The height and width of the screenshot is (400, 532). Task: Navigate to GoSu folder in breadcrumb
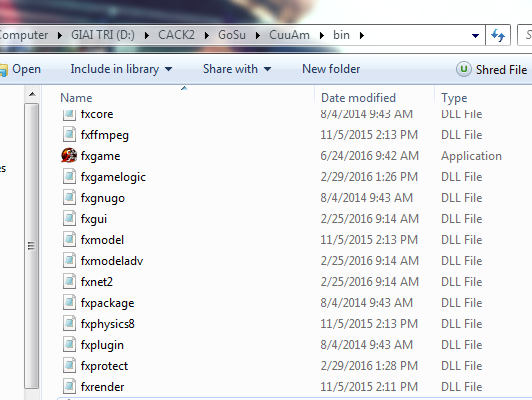tap(232, 35)
